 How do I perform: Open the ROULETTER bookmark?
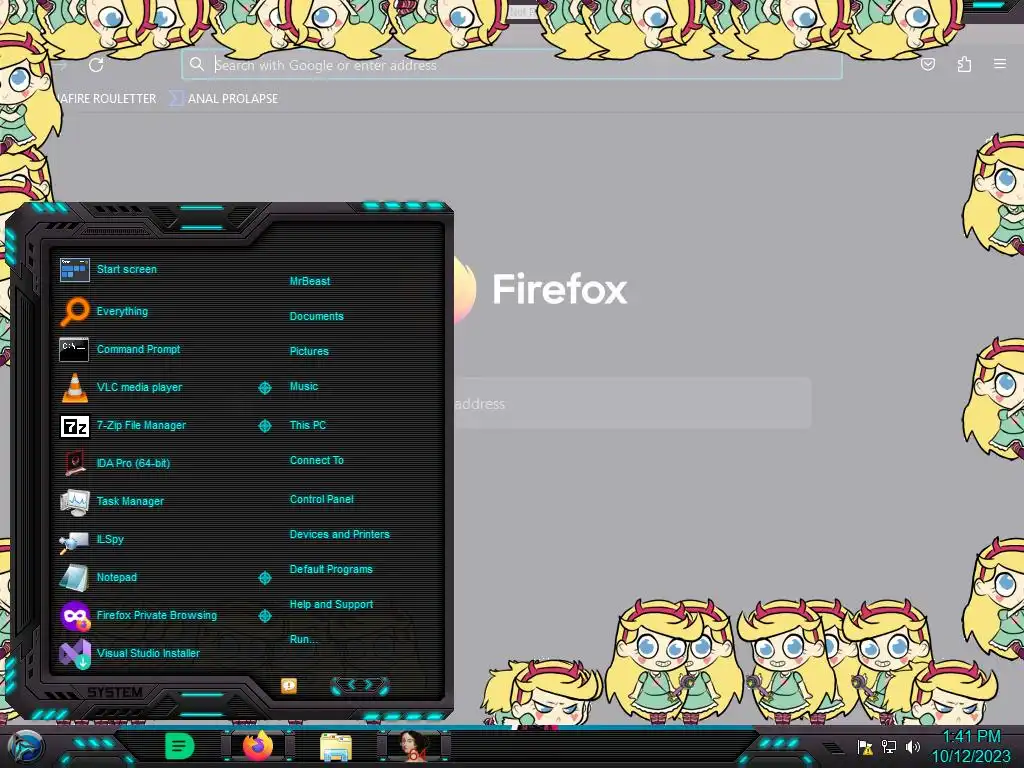(x=106, y=99)
